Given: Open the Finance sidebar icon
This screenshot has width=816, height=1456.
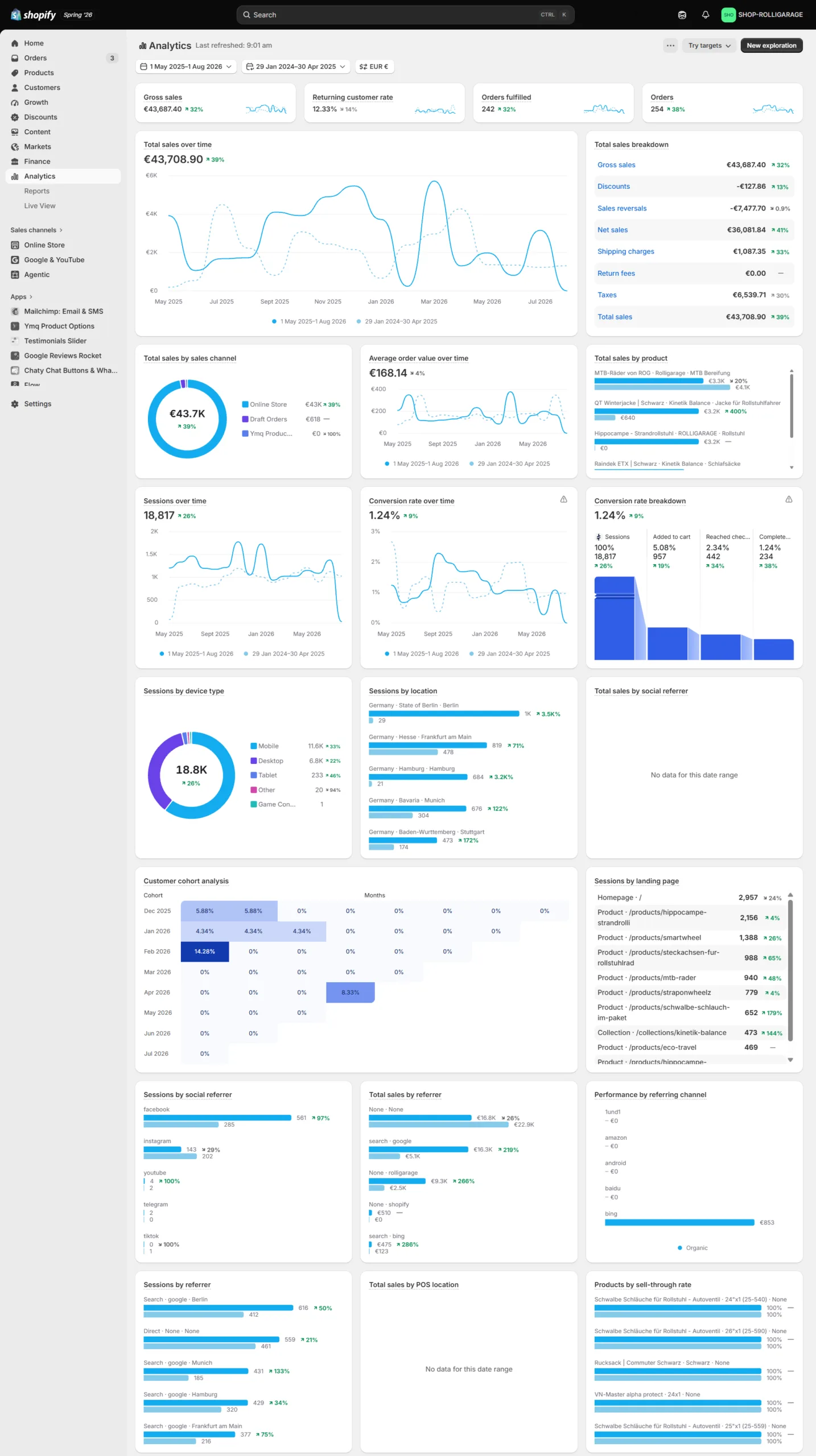Looking at the screenshot, I should [15, 162].
